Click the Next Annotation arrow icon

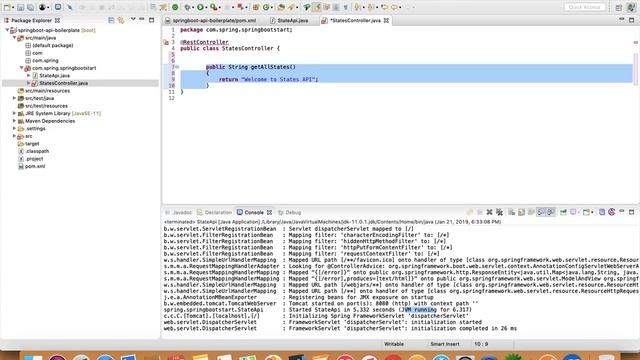point(357,7)
